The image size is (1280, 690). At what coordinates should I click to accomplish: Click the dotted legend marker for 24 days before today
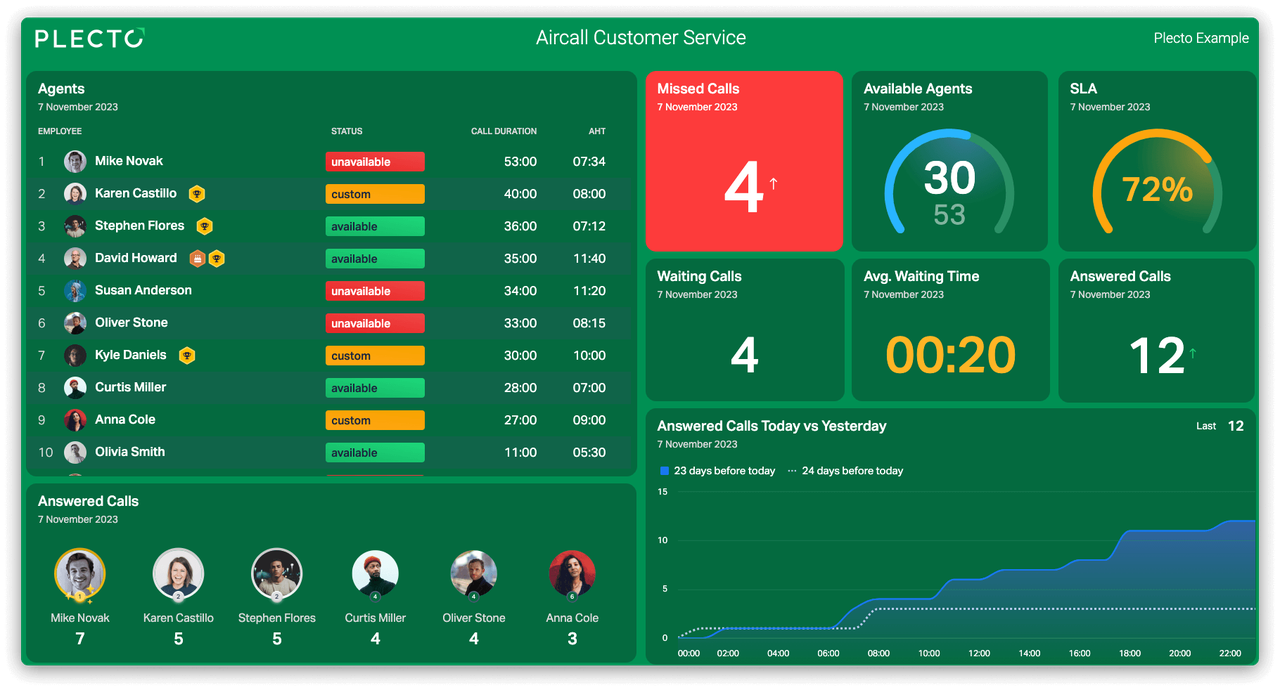point(792,471)
